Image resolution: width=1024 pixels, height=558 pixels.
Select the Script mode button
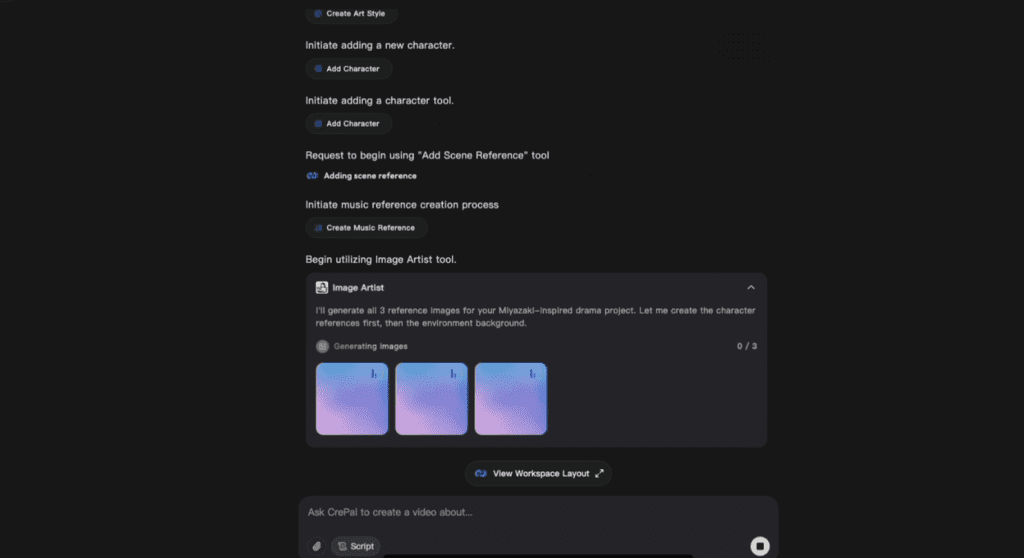click(356, 547)
